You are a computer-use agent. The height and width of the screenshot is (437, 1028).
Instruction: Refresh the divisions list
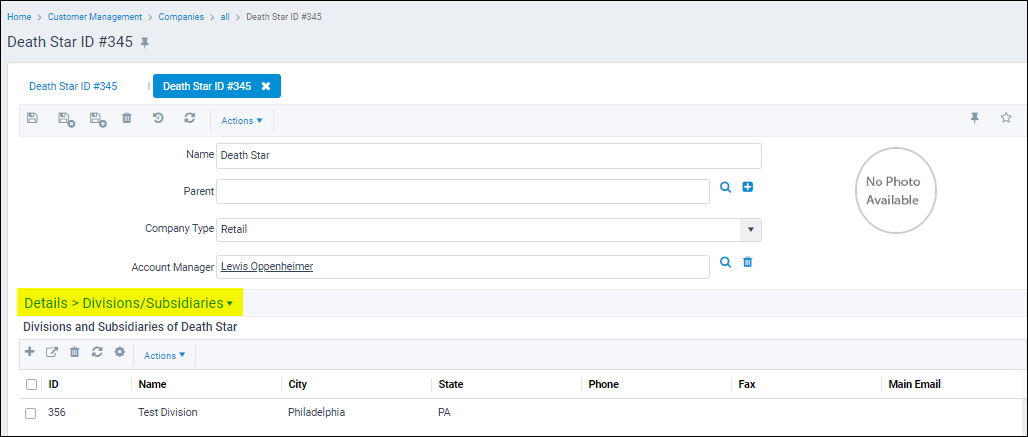click(97, 352)
